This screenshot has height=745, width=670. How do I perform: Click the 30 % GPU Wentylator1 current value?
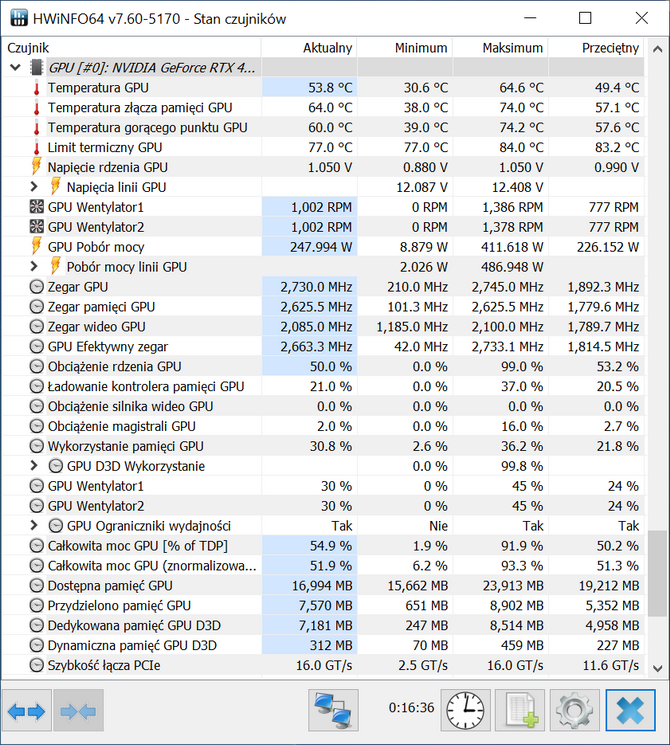(x=336, y=486)
